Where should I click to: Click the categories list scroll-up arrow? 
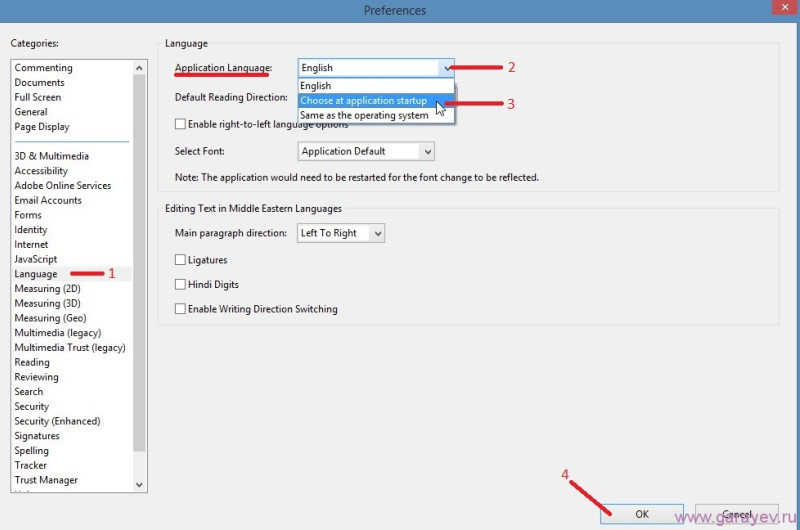[x=139, y=68]
